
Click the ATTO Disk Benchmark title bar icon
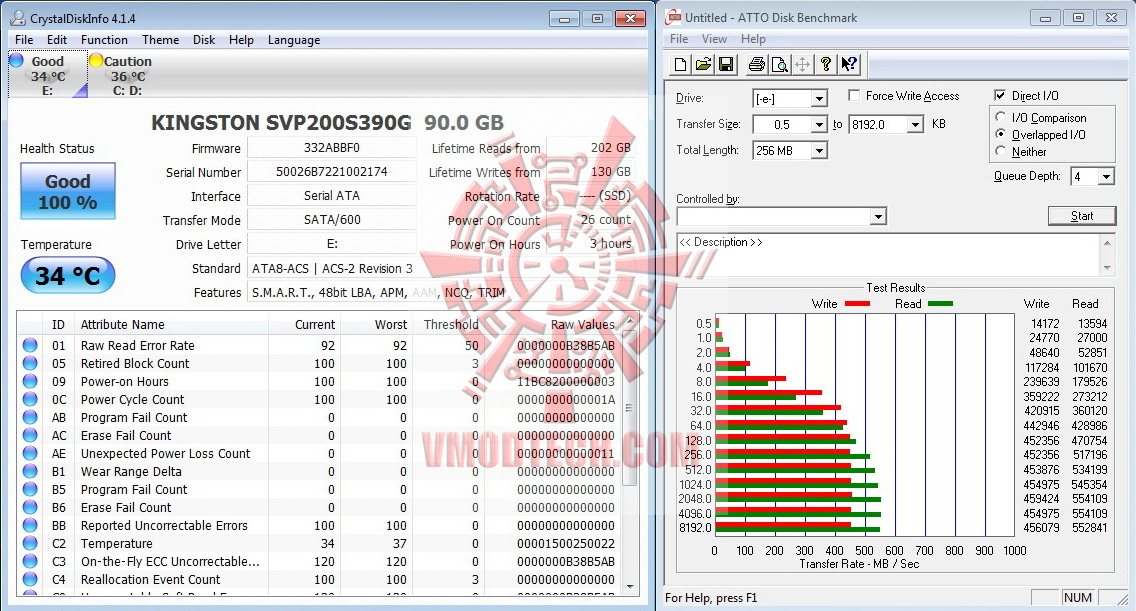pyautogui.click(x=674, y=17)
